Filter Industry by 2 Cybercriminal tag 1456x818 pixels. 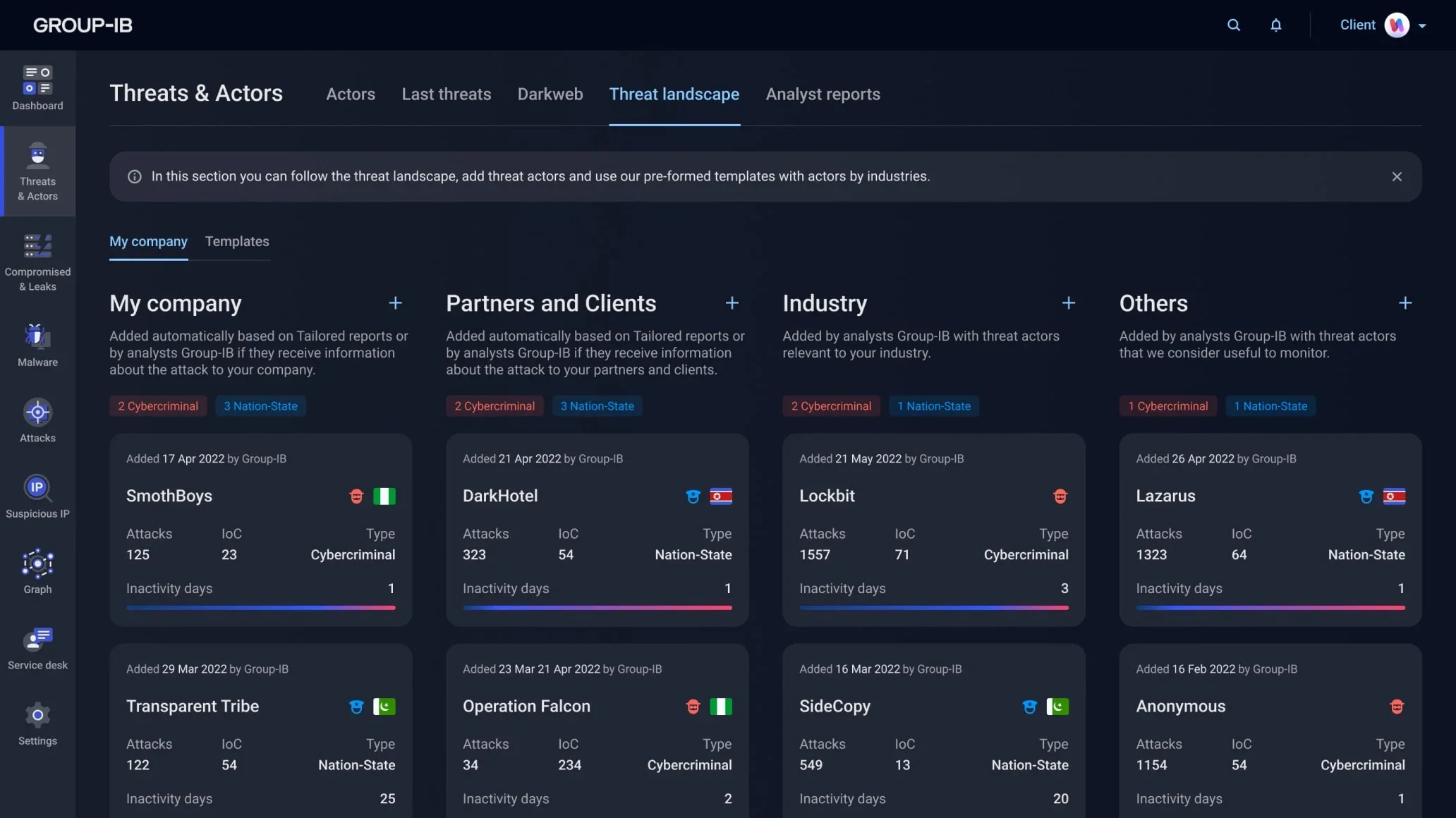coord(830,406)
